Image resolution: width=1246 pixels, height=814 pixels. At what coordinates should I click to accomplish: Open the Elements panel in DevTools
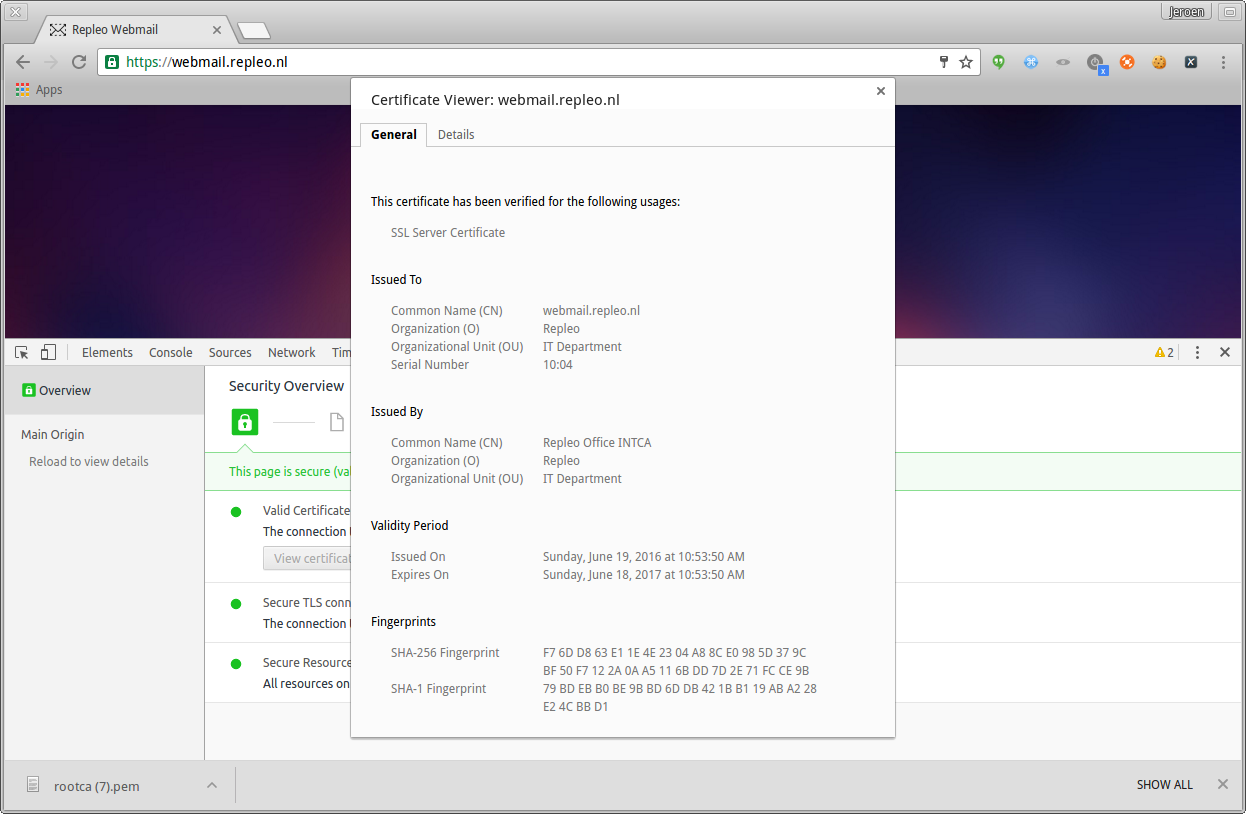(x=107, y=352)
